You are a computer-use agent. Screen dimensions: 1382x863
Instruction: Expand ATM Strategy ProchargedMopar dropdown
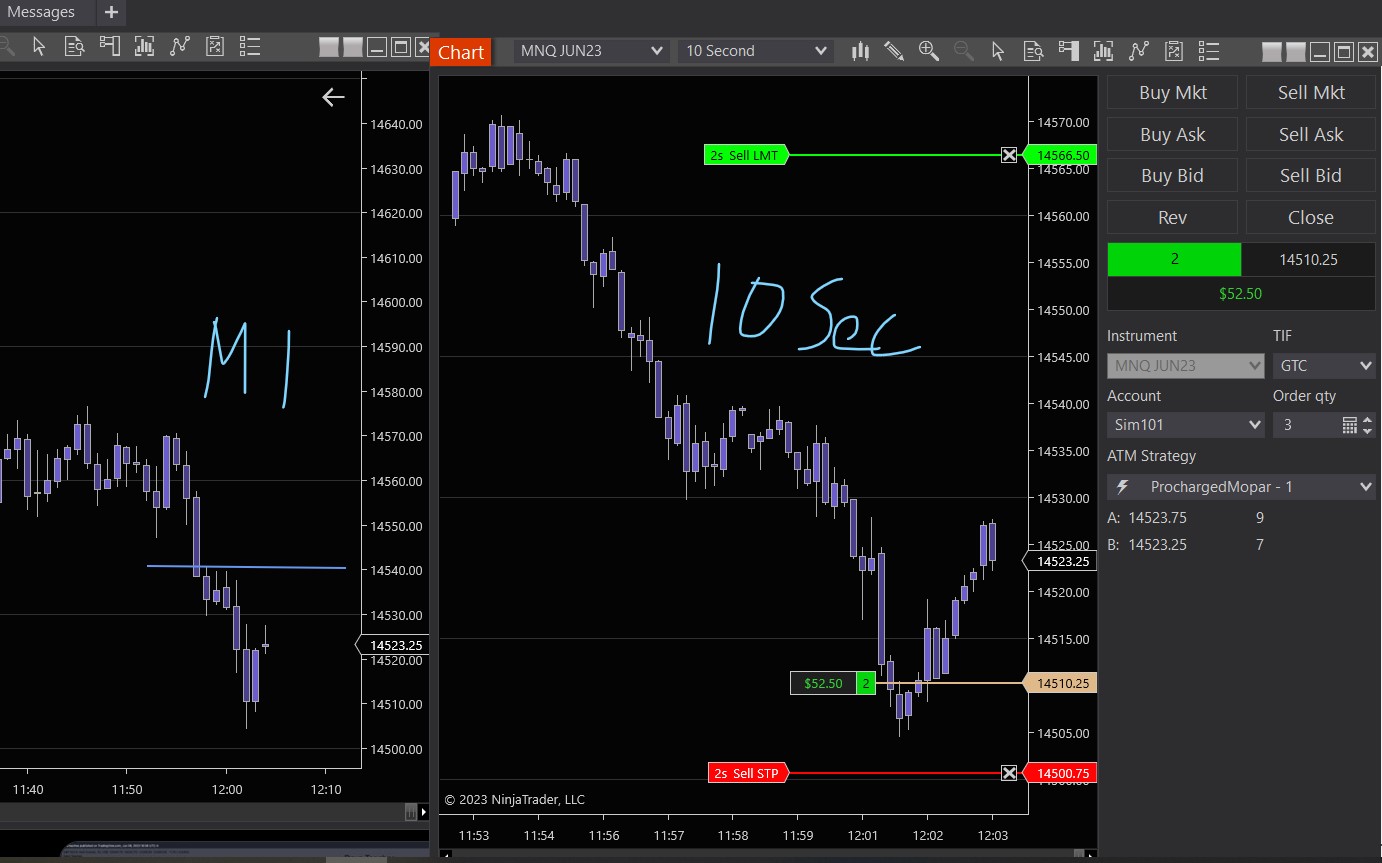[x=1241, y=487]
